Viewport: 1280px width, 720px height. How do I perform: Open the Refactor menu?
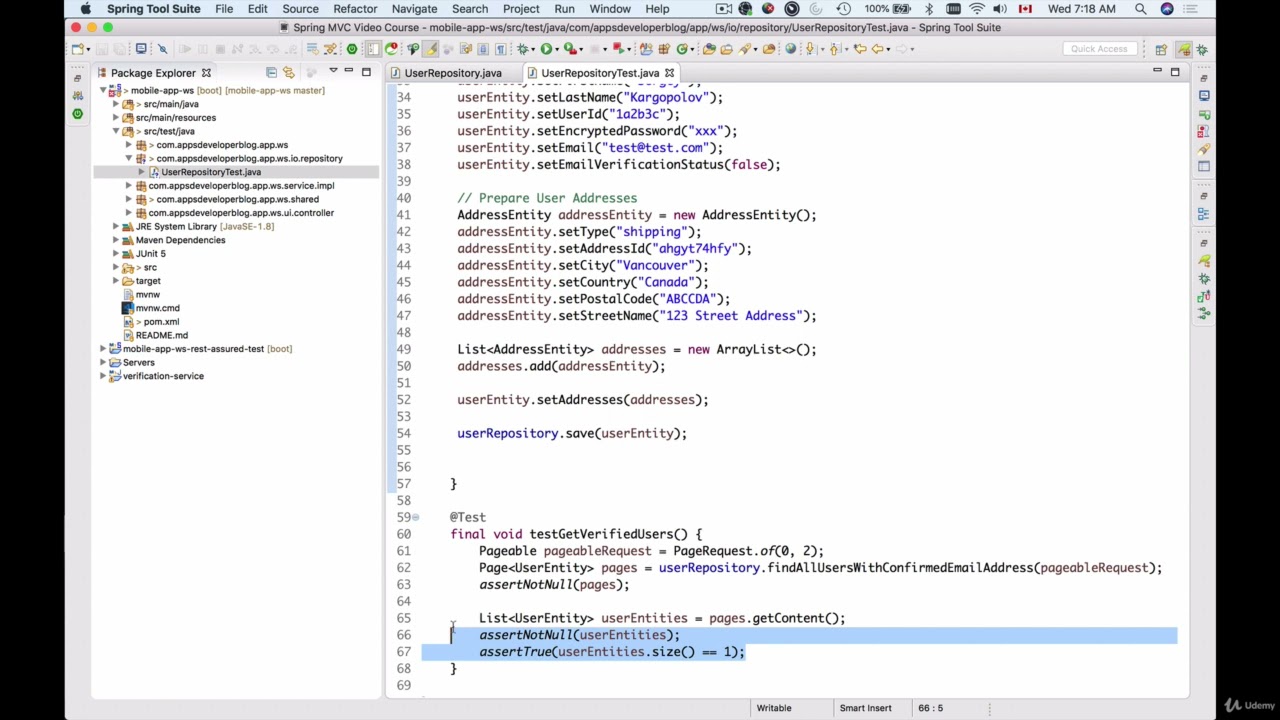355,9
